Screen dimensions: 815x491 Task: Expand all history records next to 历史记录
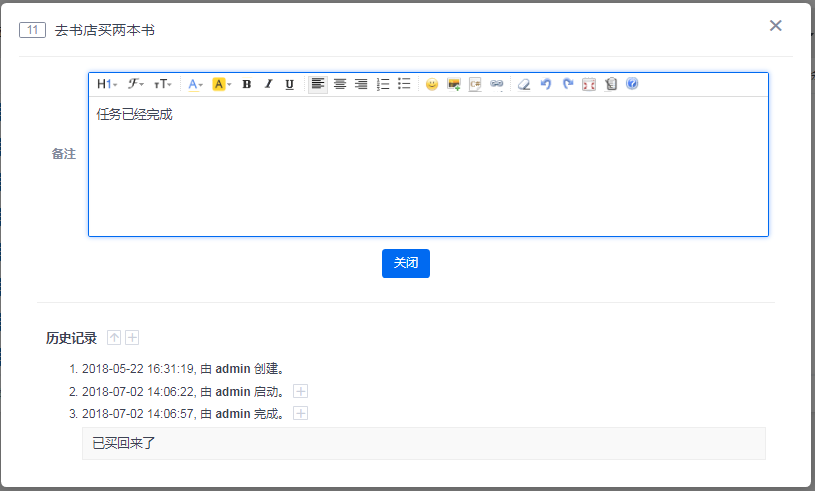click(x=133, y=338)
